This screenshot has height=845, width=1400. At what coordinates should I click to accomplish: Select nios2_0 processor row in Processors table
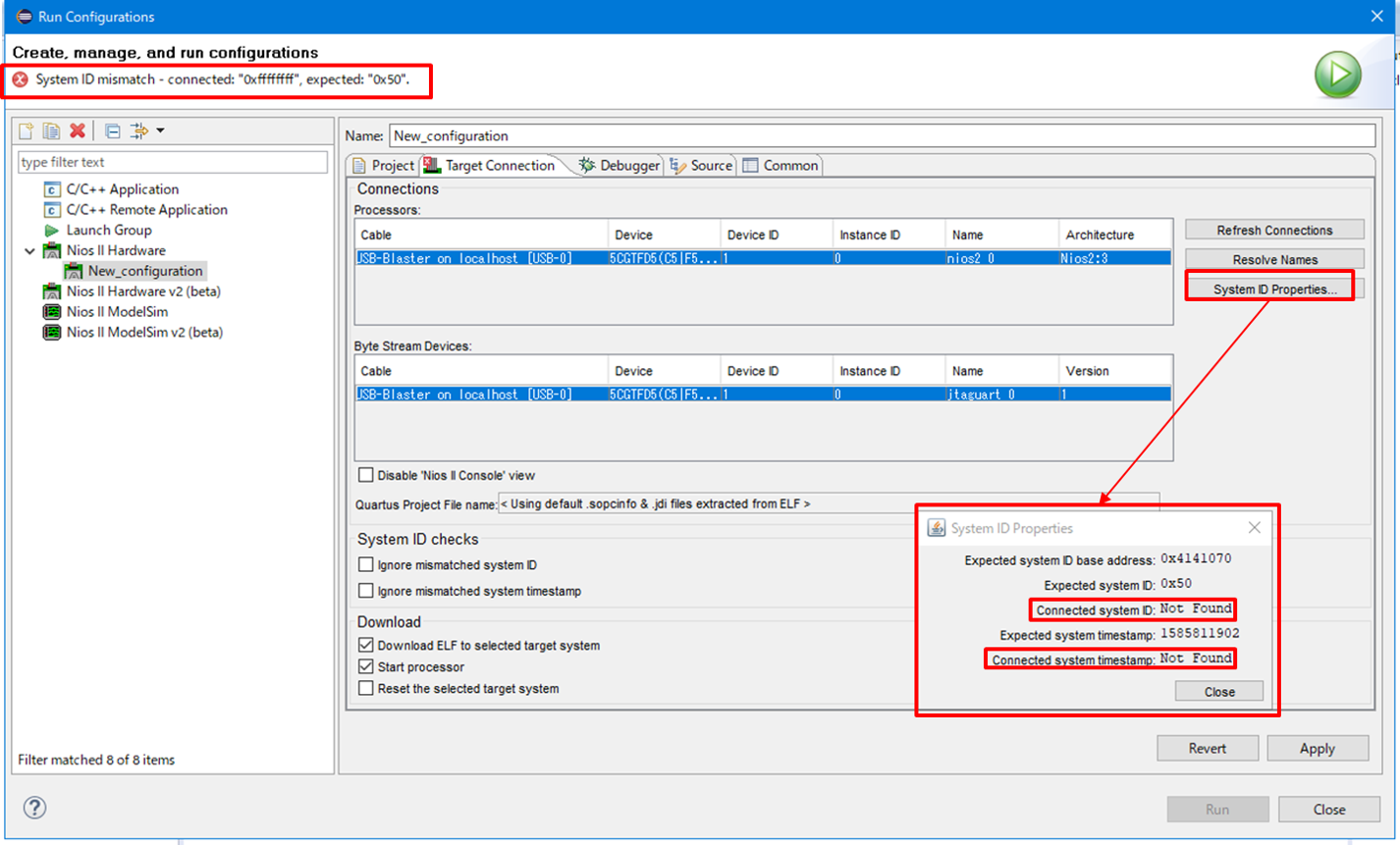coord(763,258)
